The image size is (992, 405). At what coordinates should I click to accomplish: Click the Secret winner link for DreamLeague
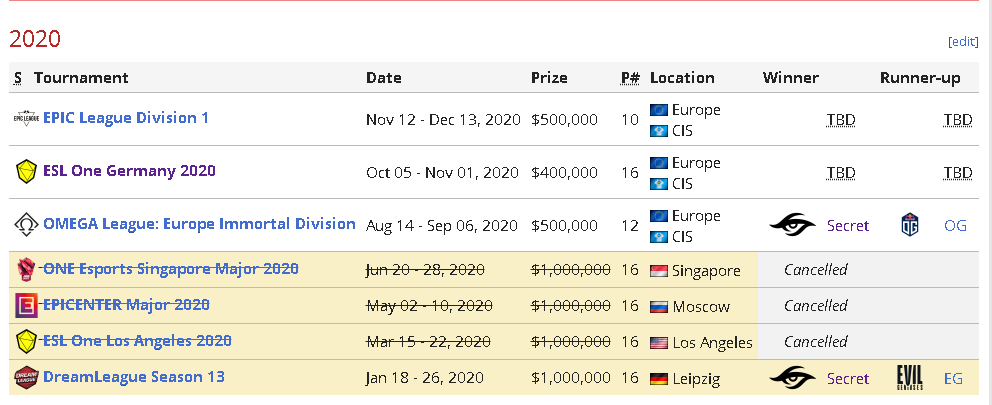pos(847,378)
